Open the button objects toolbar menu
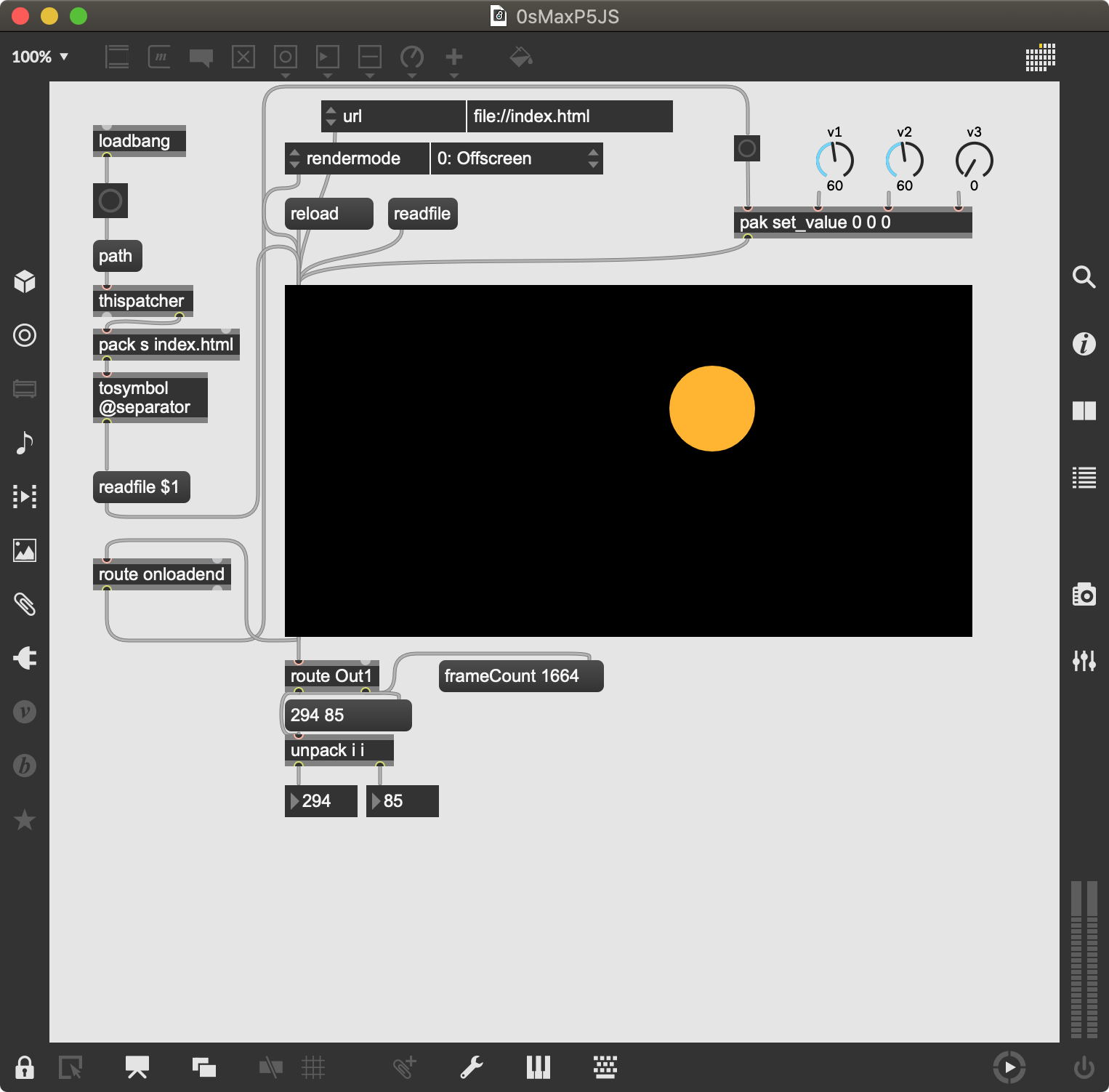This screenshot has width=1109, height=1092. [x=286, y=57]
